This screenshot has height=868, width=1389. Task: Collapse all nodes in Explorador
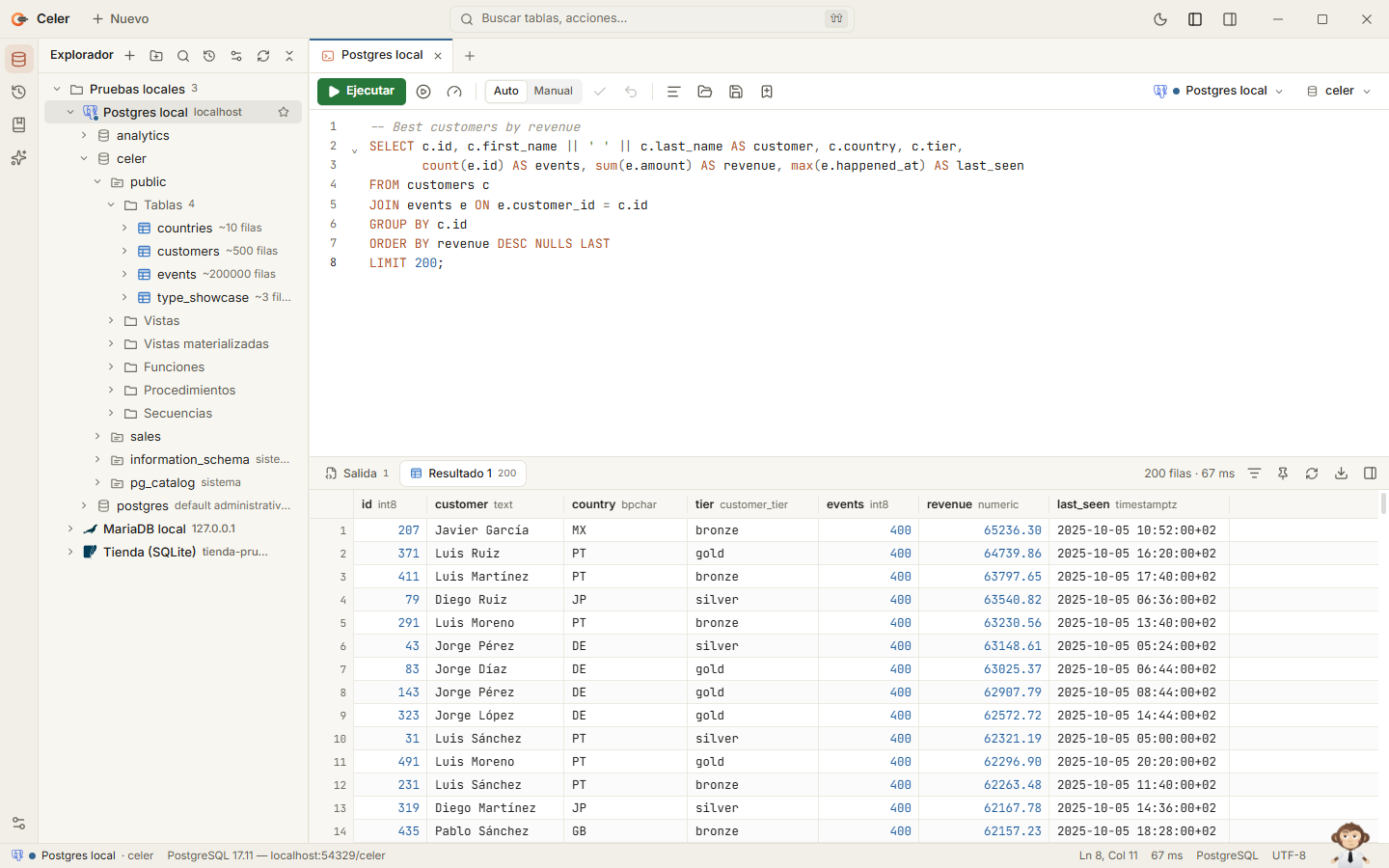(x=289, y=56)
